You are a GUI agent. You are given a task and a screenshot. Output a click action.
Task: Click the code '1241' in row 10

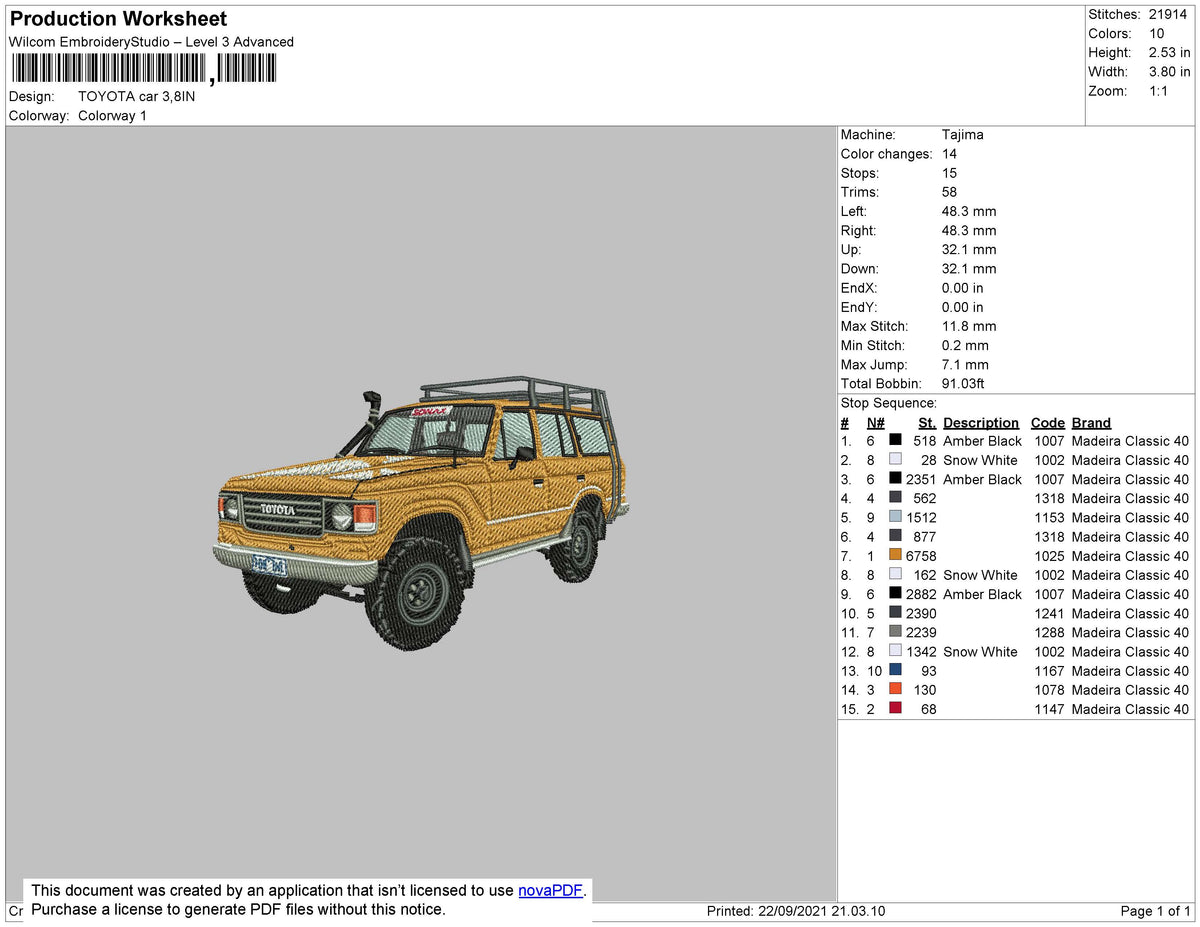pos(1049,613)
